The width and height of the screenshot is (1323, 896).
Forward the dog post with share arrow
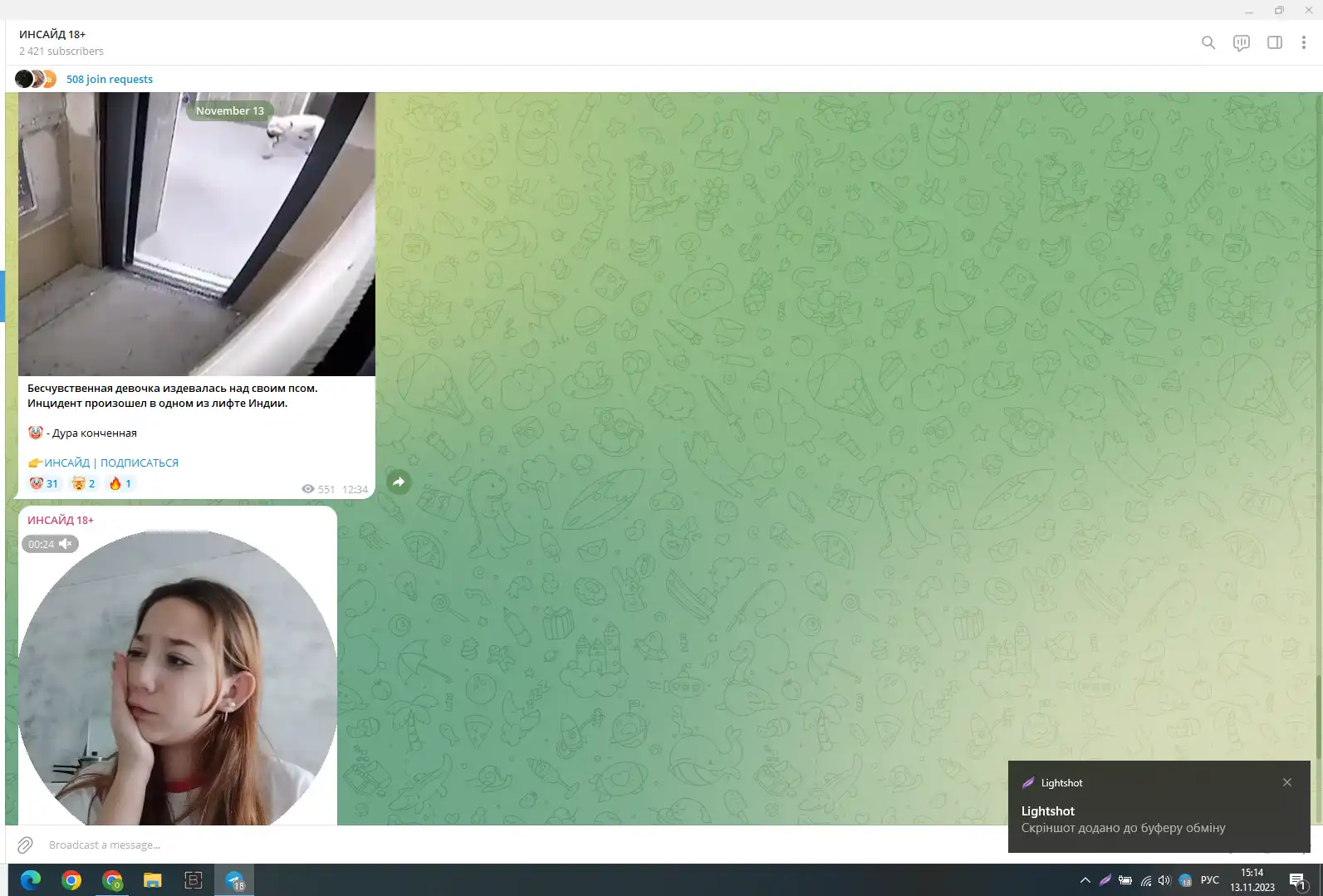click(x=399, y=482)
